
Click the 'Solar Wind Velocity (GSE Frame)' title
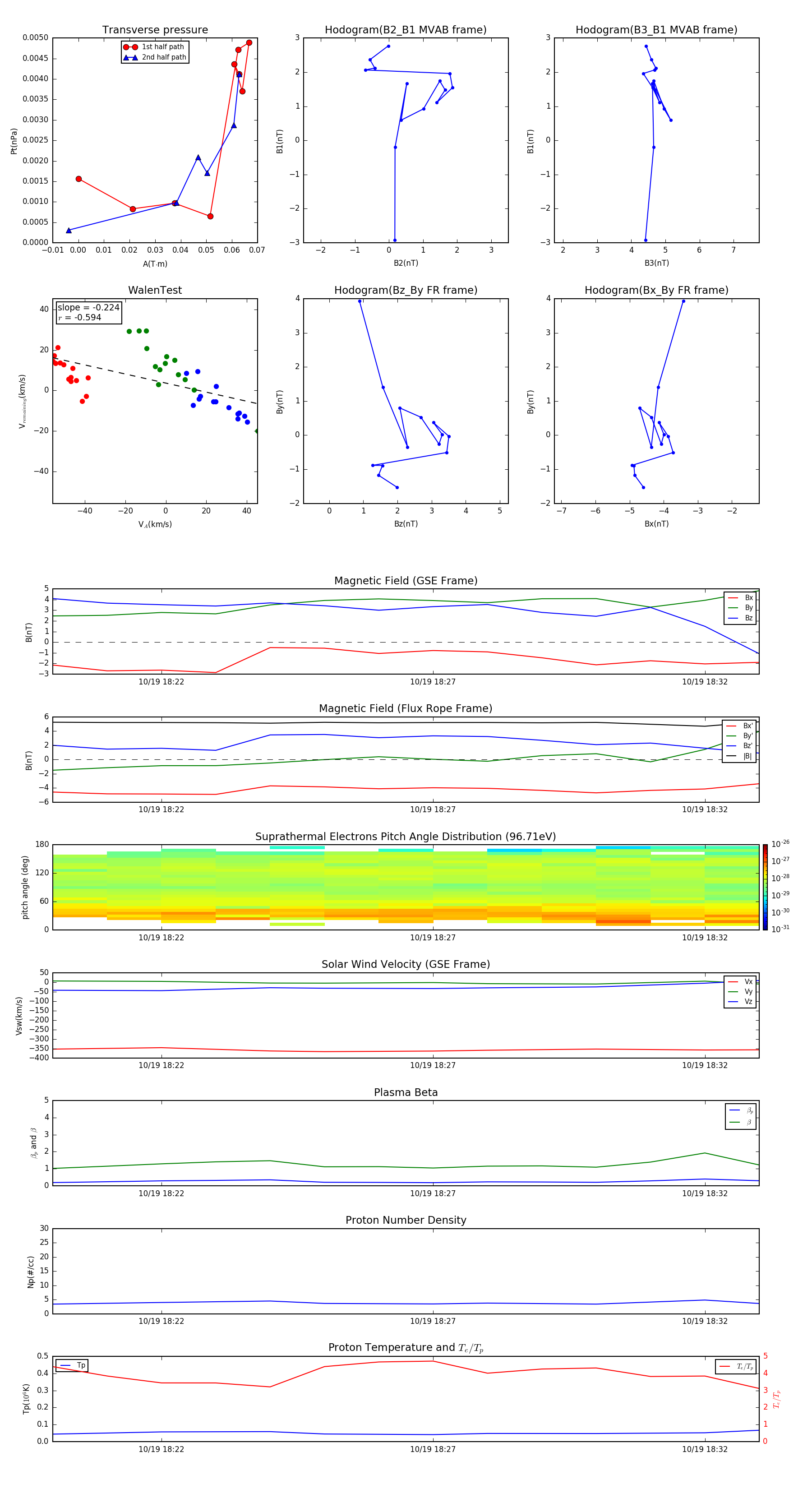click(x=406, y=965)
